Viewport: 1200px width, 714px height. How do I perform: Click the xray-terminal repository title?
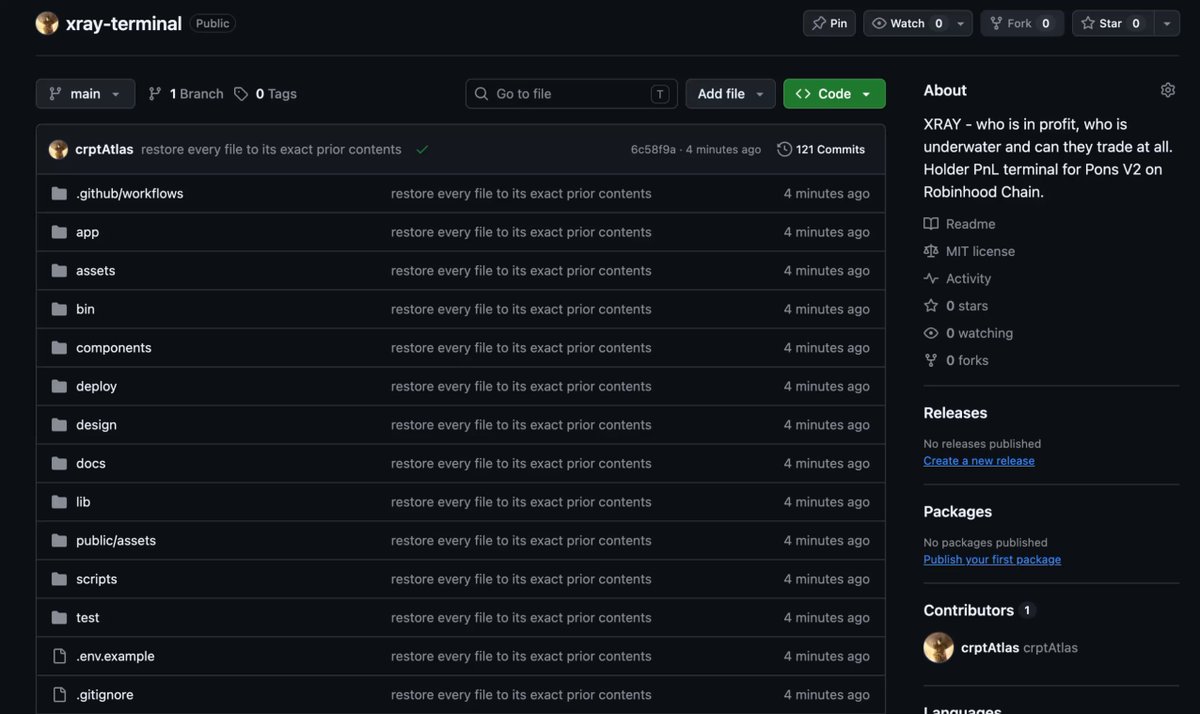[124, 24]
